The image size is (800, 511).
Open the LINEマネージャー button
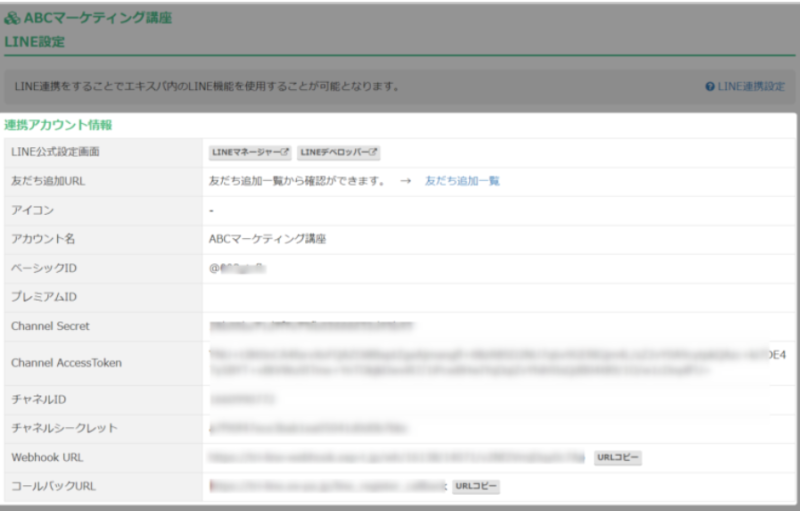click(250, 152)
